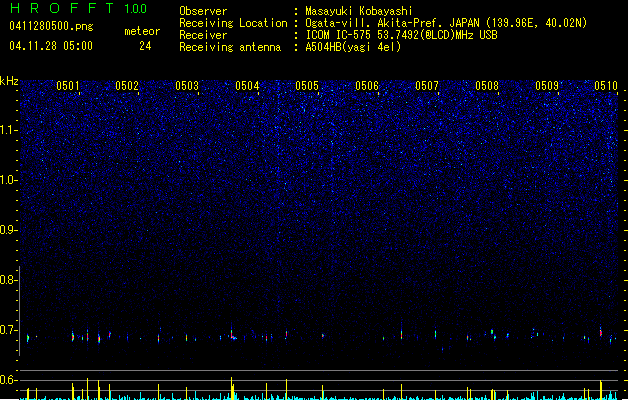Click the ICOM IC-575 receiver text
The image size is (629, 400).
tap(401, 35)
